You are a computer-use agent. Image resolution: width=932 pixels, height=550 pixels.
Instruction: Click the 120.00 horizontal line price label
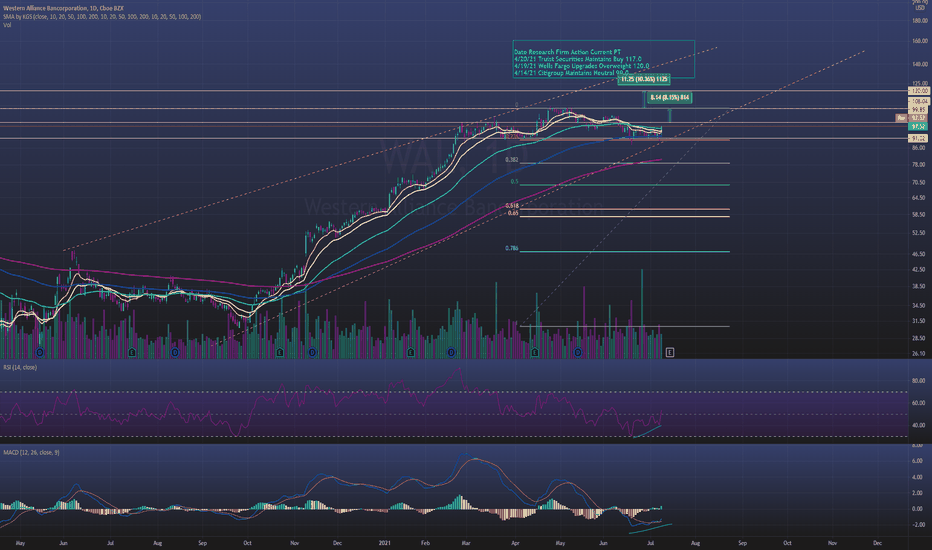[x=919, y=91]
